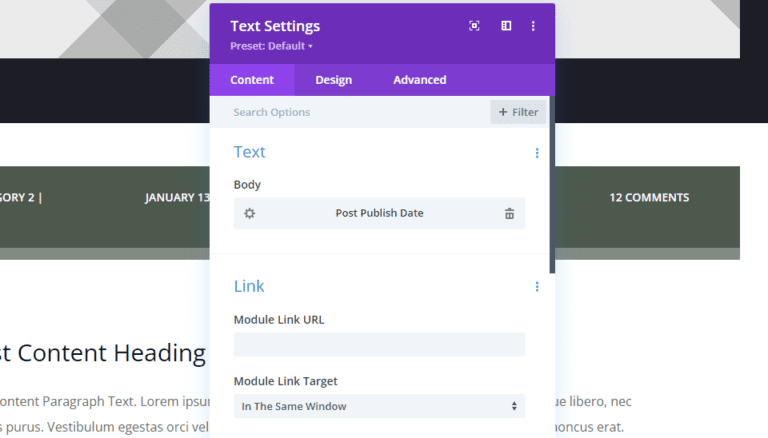Click the expand modal fullscreen icon
This screenshot has width=768, height=438.
tap(474, 26)
